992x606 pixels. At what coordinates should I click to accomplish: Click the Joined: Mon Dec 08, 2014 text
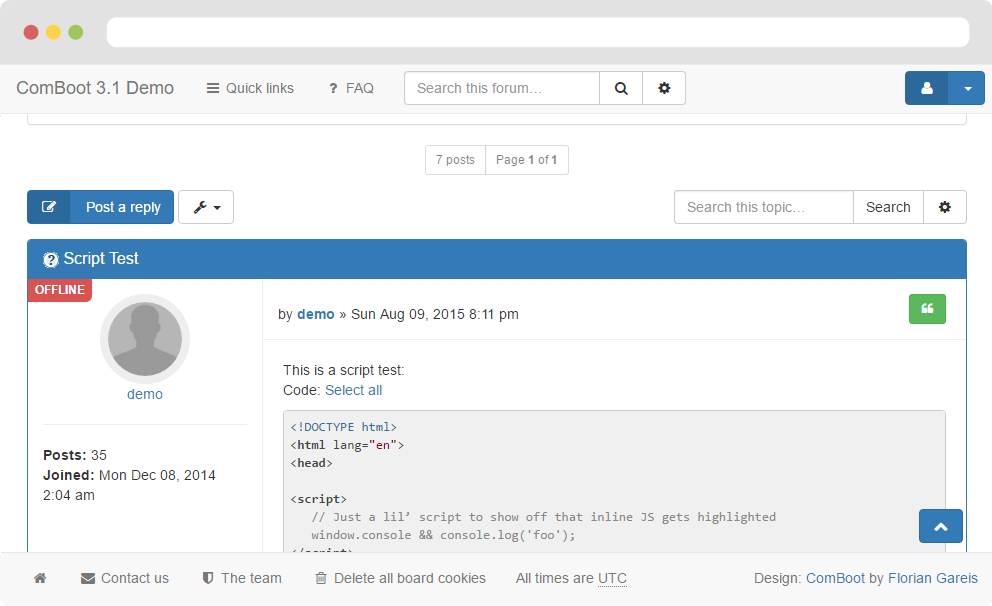click(x=129, y=485)
